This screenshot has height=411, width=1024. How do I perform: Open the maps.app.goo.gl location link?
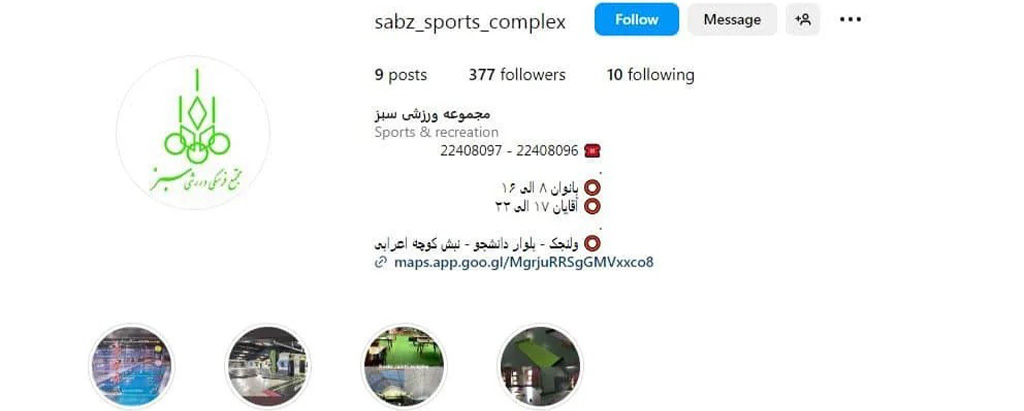click(x=523, y=263)
